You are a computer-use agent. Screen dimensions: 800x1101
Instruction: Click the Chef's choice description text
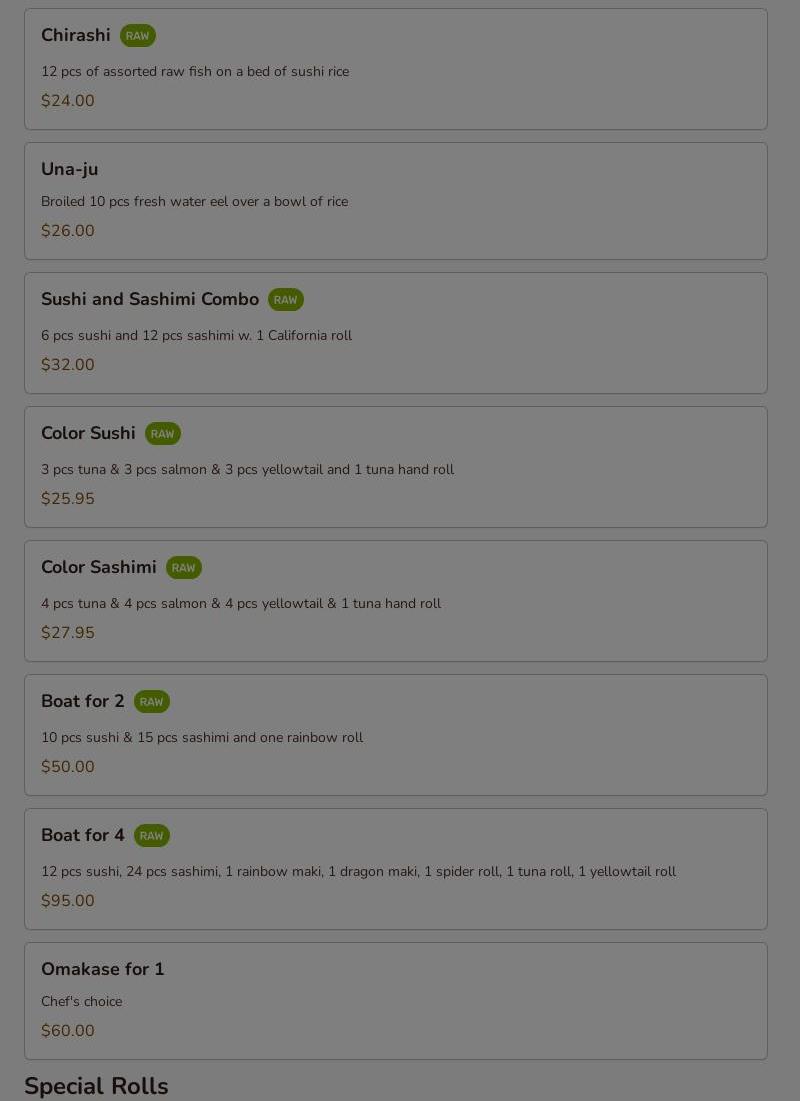[82, 1002]
